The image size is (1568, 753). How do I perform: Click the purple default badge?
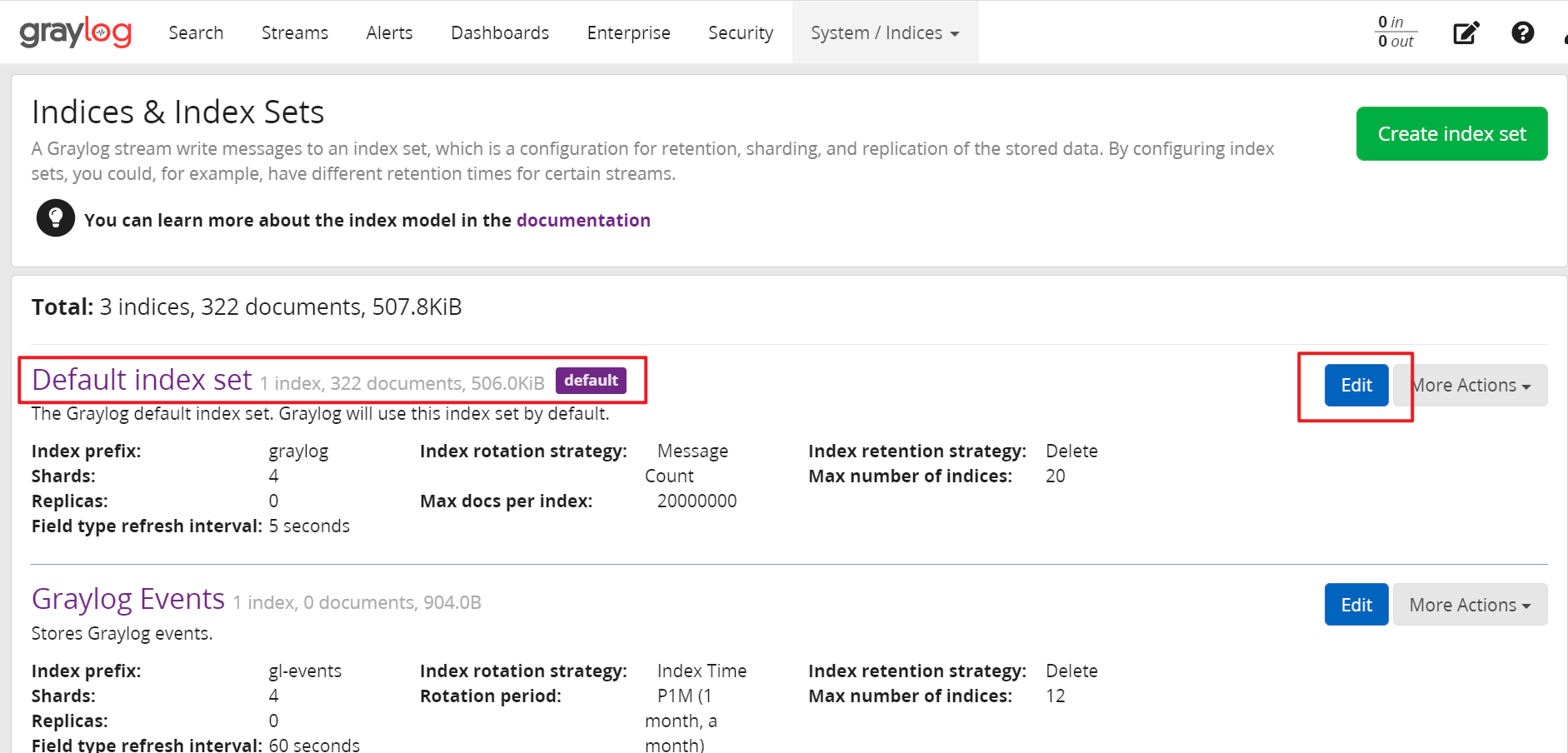click(591, 381)
